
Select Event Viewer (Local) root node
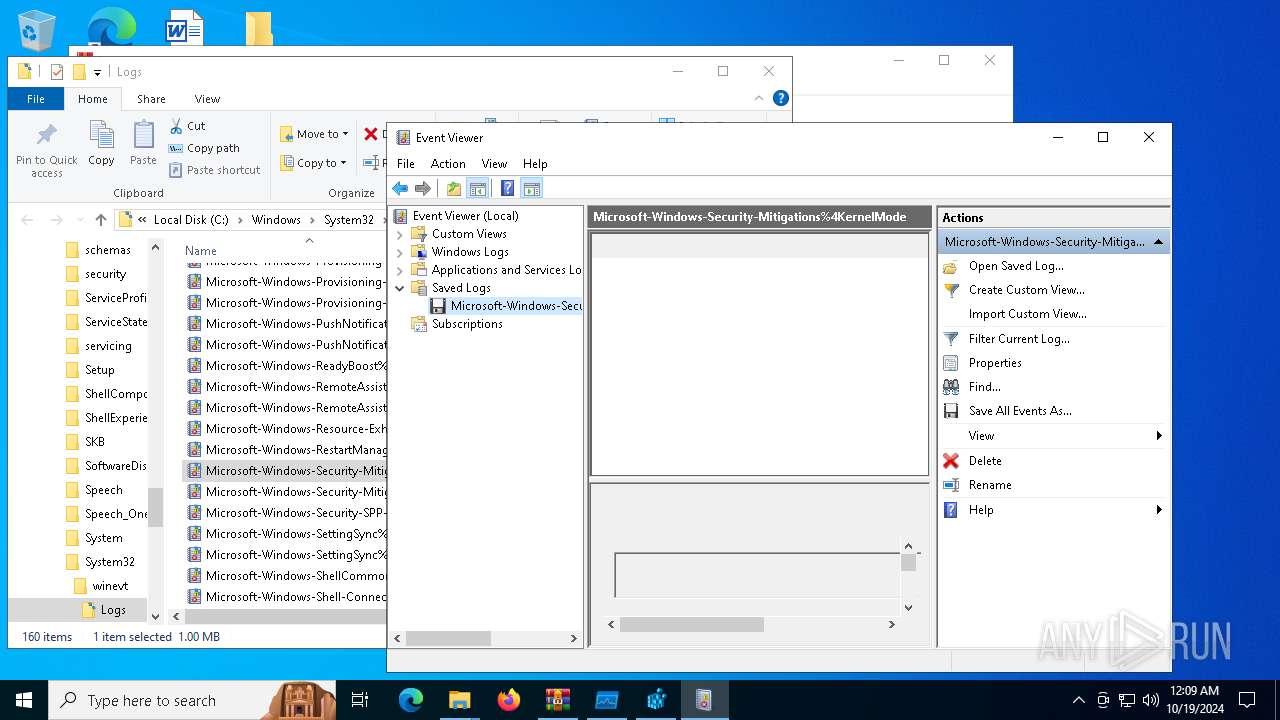(x=465, y=216)
